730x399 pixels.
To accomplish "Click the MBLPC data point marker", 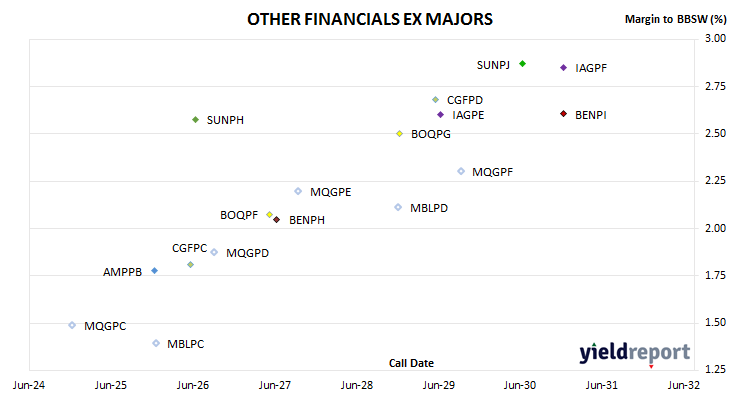I will (156, 343).
